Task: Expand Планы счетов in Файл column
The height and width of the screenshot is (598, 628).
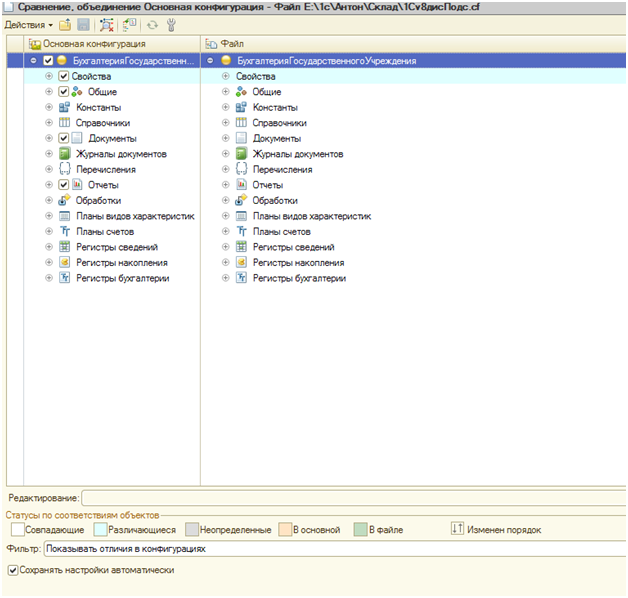Action: coord(225,231)
